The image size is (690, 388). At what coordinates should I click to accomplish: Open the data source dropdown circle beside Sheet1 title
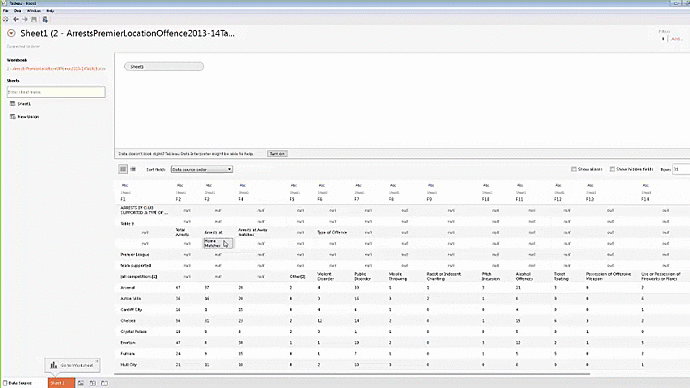coord(11,33)
